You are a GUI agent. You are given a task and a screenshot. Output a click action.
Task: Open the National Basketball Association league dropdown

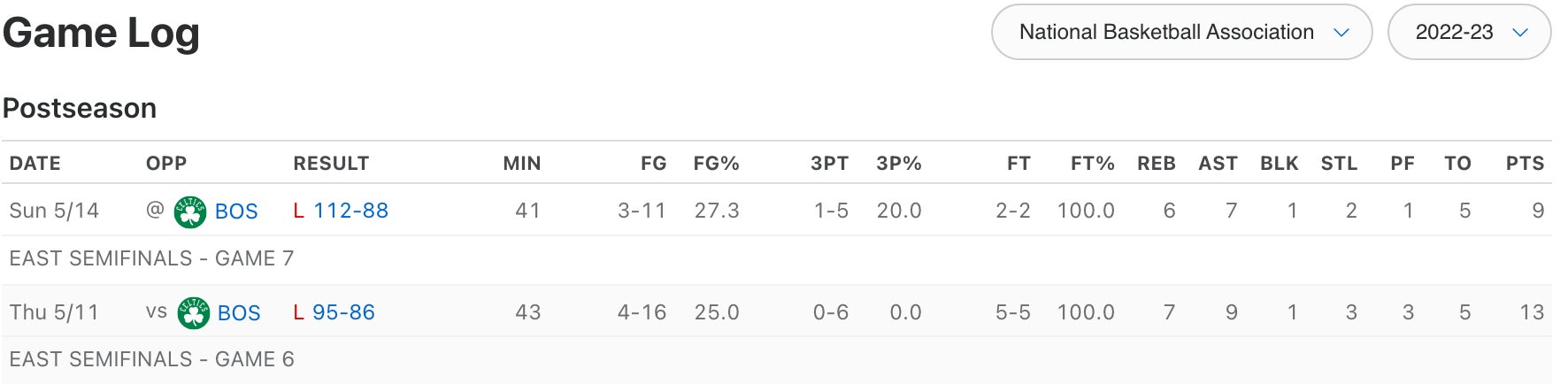(x=1180, y=33)
